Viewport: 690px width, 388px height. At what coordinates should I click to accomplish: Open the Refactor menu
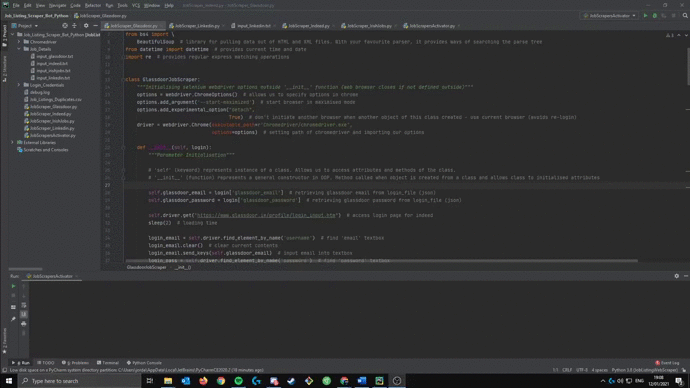pos(92,5)
